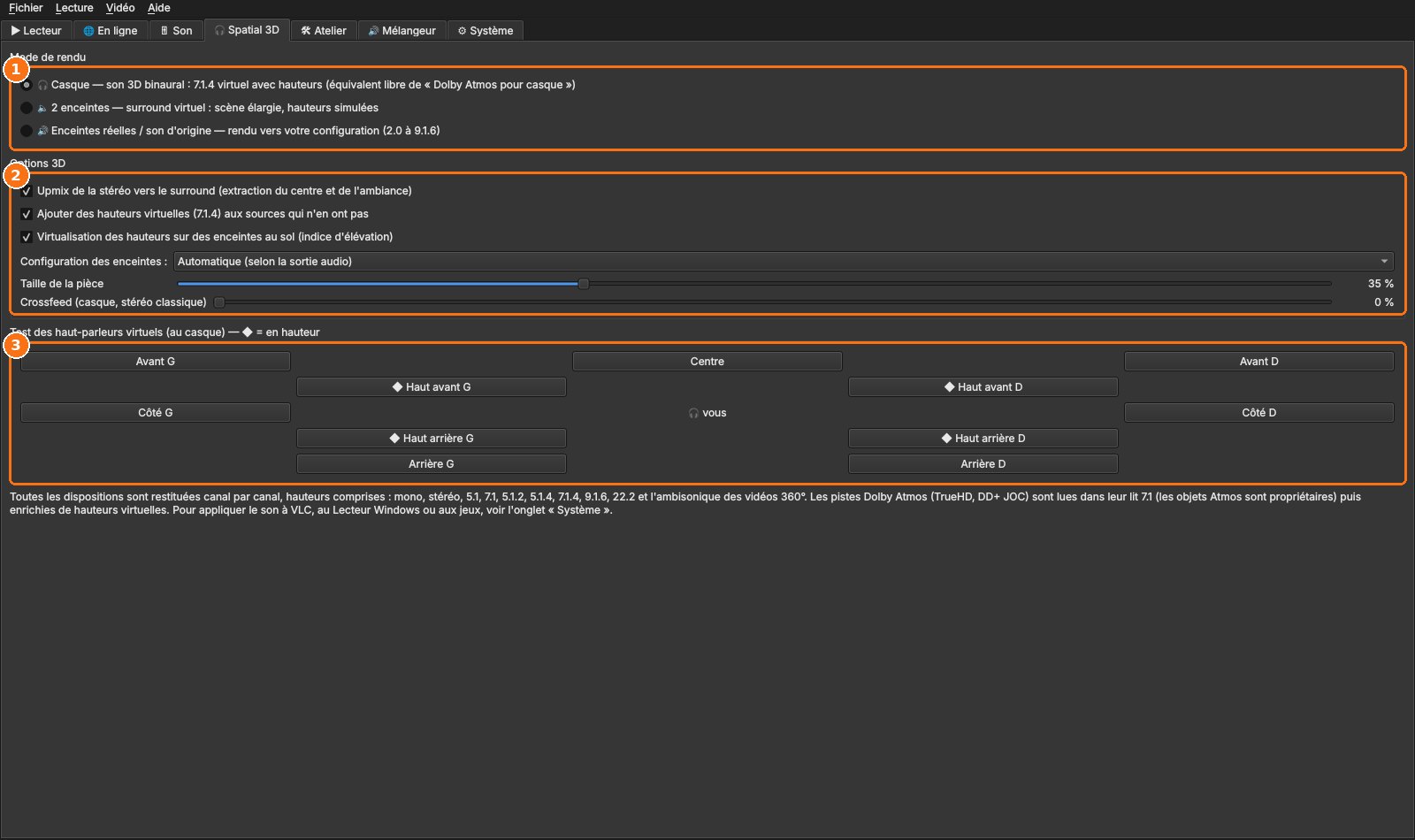Open the Lecture menu
The image size is (1415, 840).
pyautogui.click(x=74, y=8)
